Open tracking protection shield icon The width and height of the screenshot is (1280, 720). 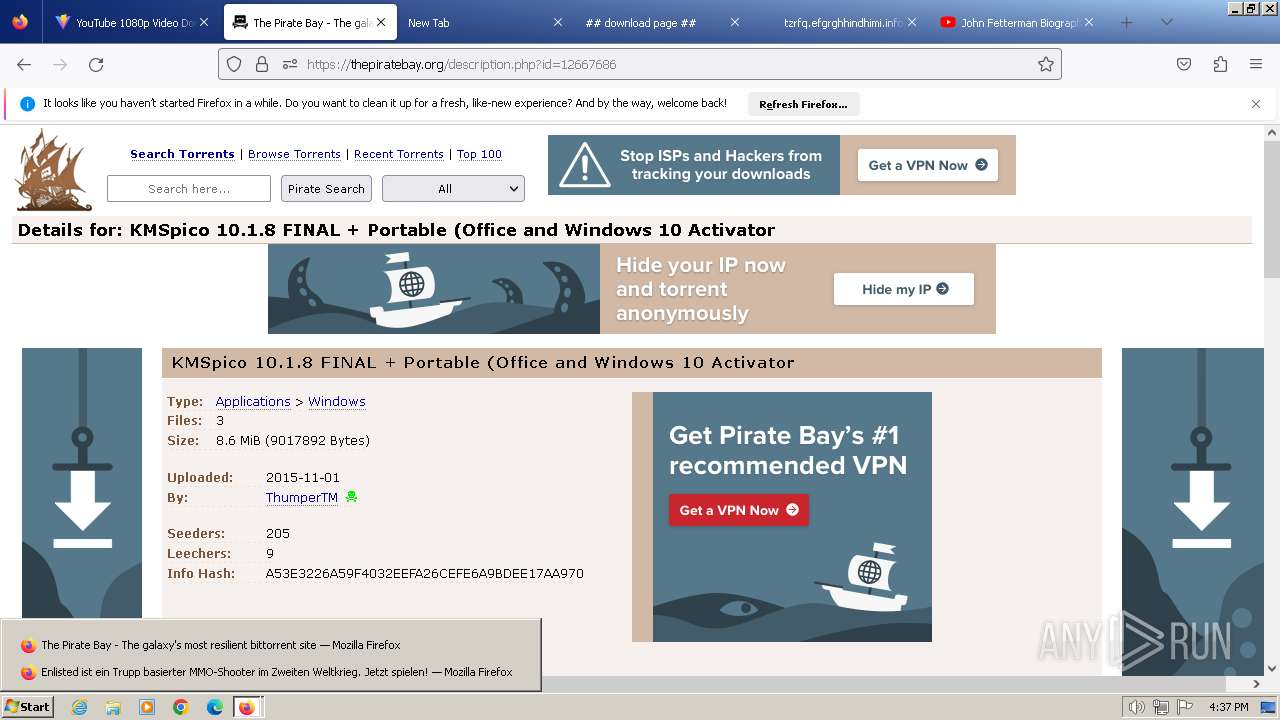coord(234,64)
